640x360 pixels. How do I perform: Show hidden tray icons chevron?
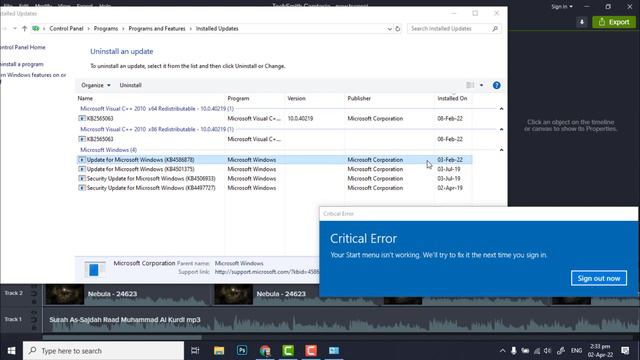[x=502, y=351]
